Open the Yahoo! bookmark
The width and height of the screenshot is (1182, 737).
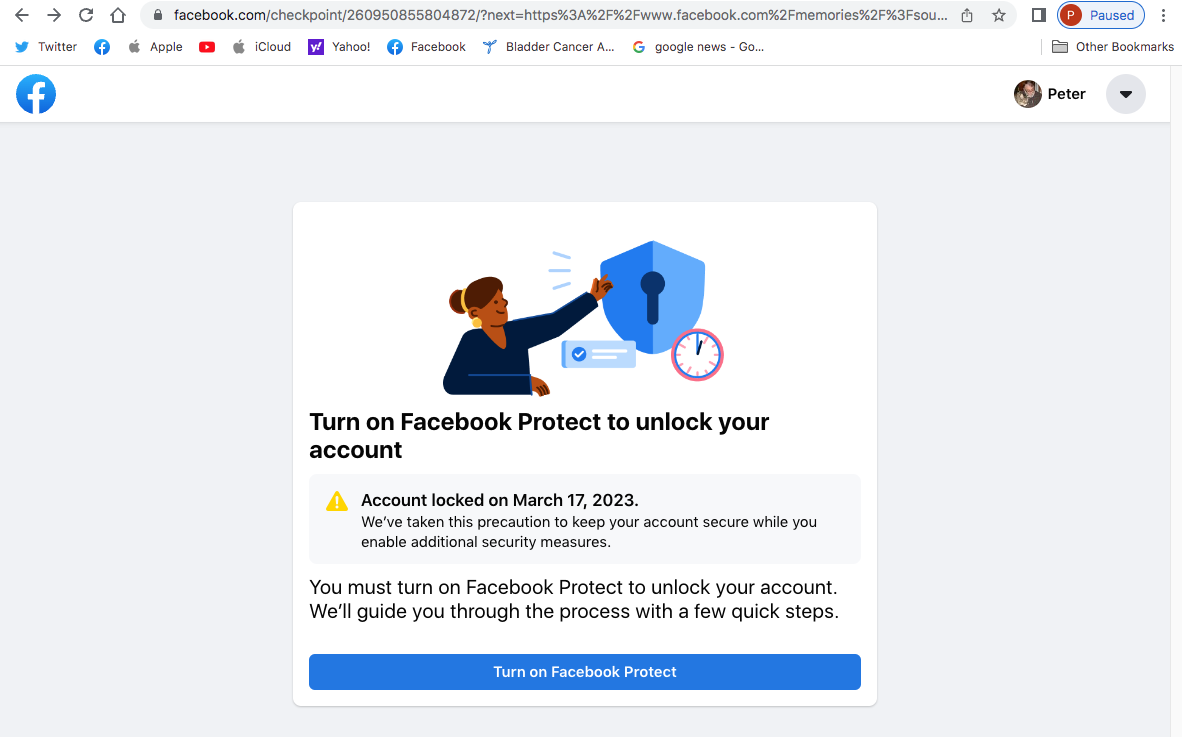tap(339, 47)
